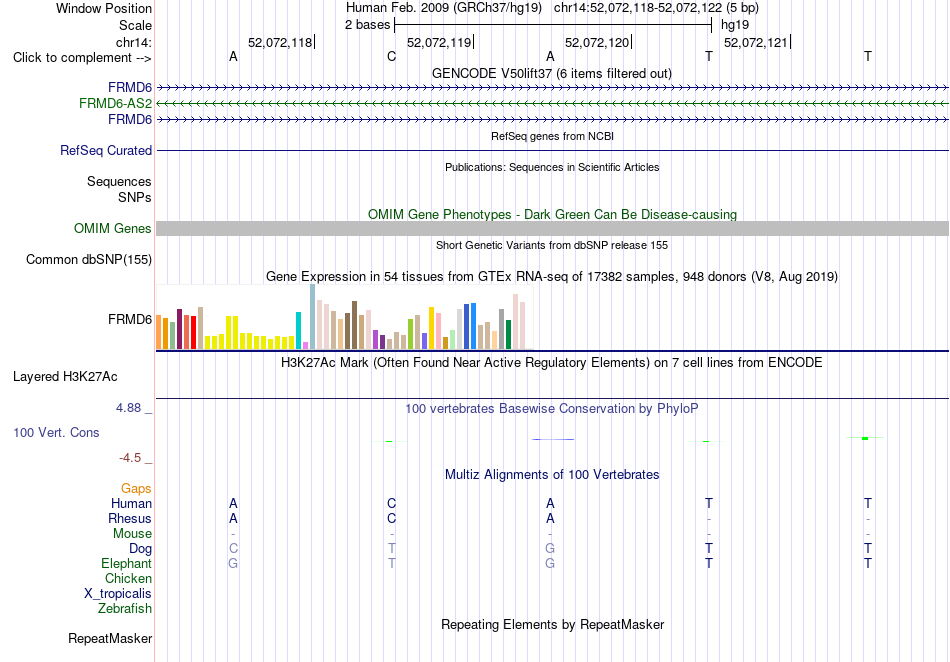Click the FRMD6 GTEx expression label
The height and width of the screenshot is (662, 950).
pos(130,319)
